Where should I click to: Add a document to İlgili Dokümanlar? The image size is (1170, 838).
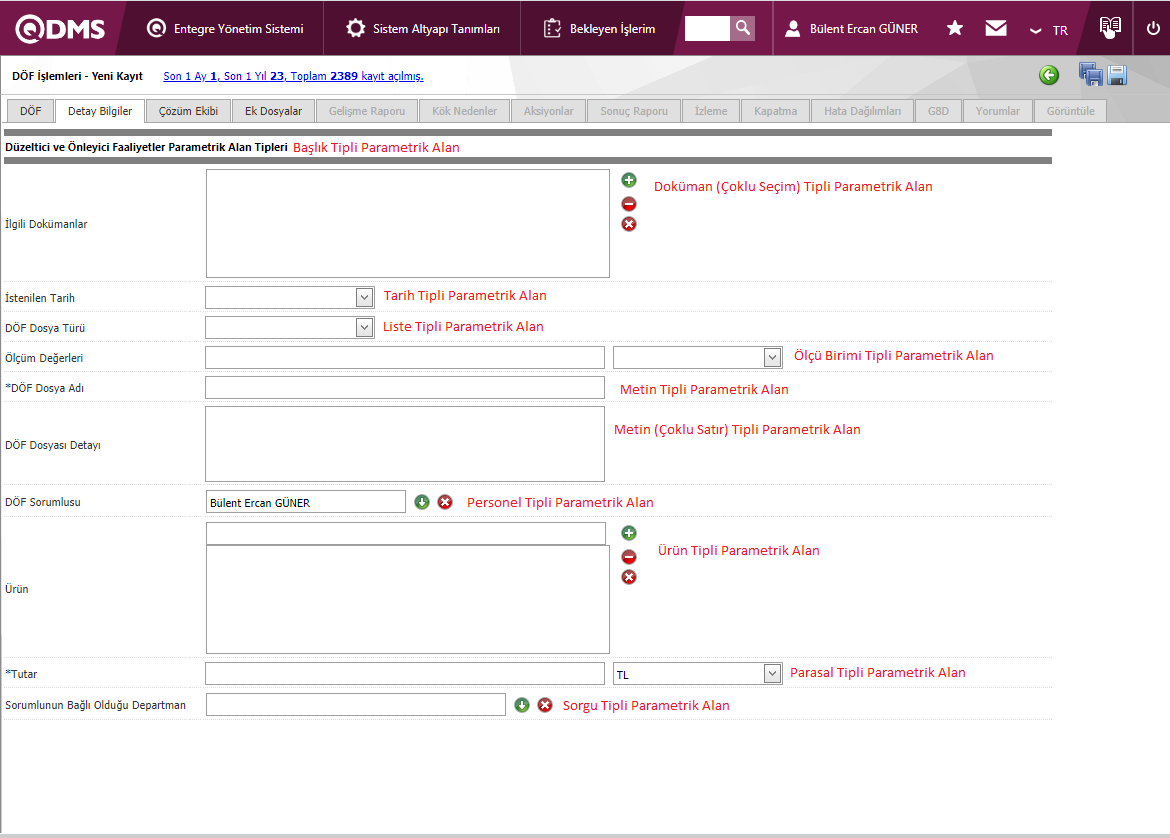[x=629, y=180]
